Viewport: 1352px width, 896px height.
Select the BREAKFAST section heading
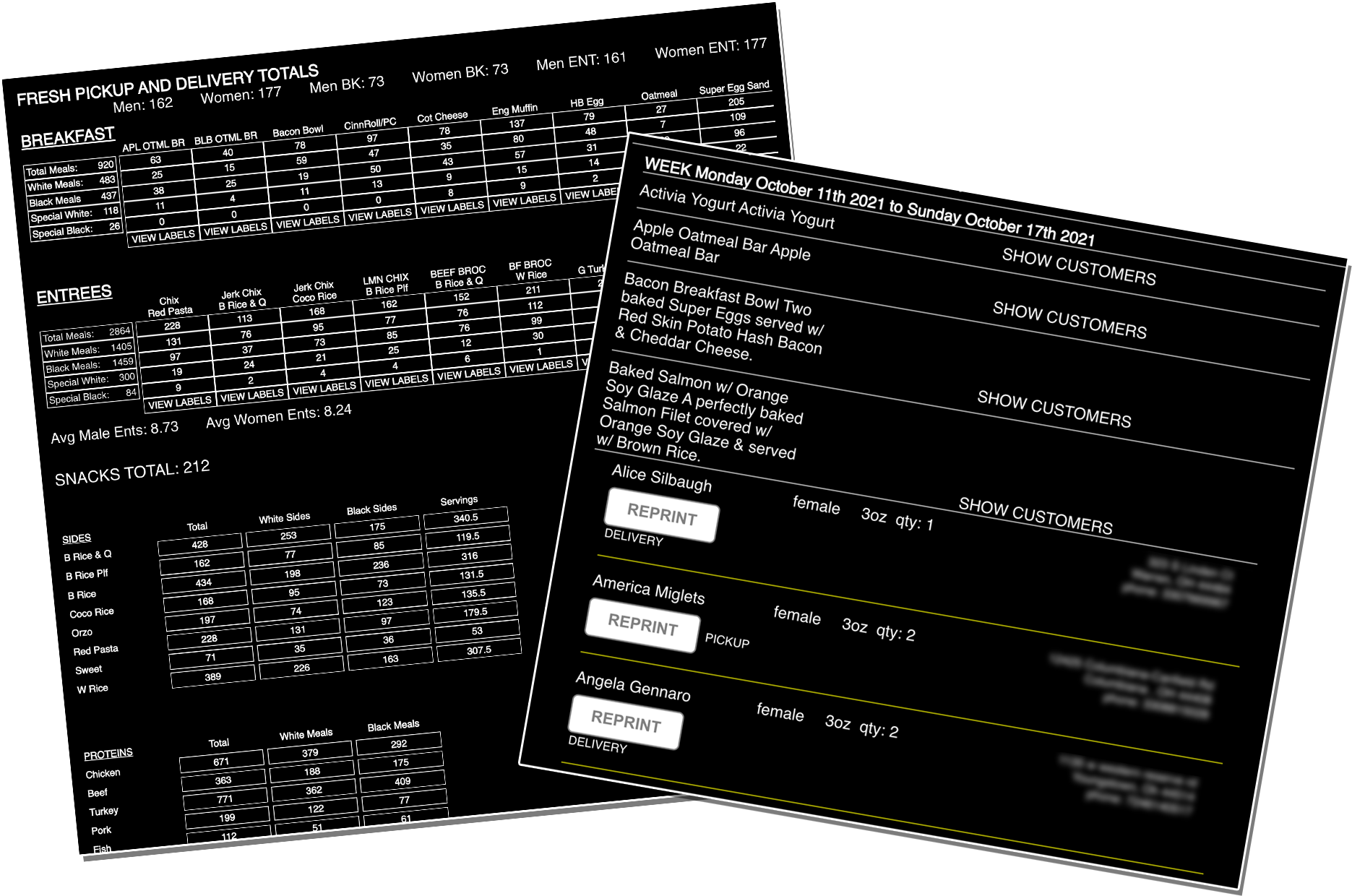pyautogui.click(x=68, y=137)
